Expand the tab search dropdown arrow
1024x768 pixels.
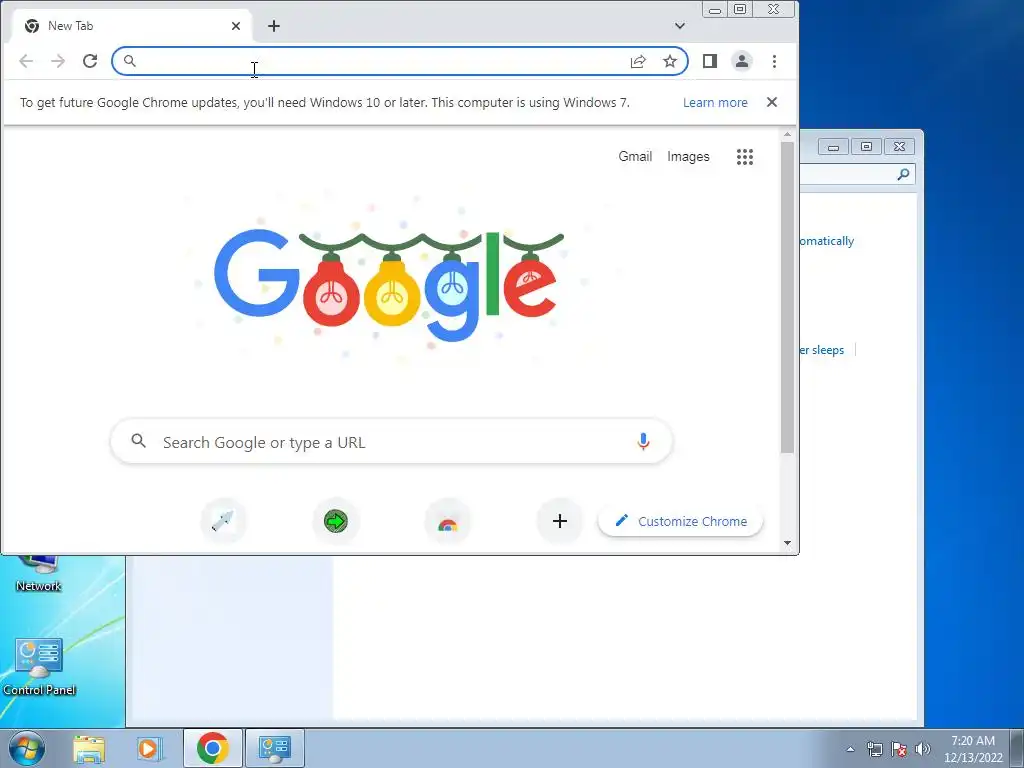point(680,26)
